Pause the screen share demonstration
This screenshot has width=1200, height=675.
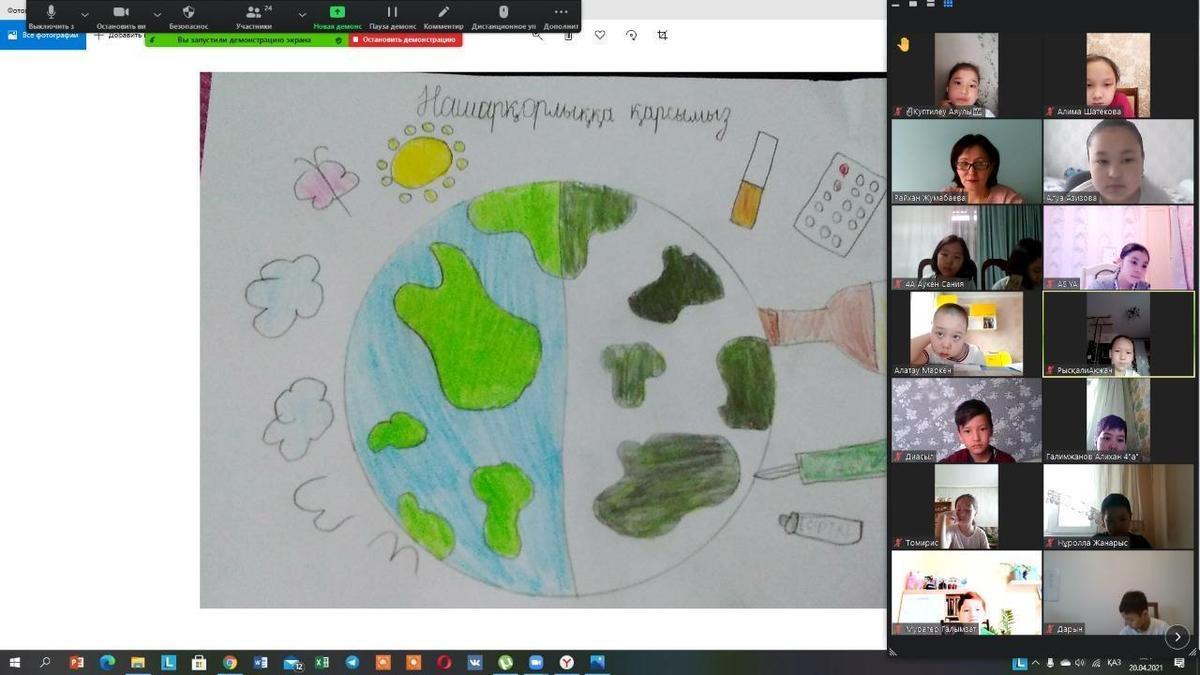(x=392, y=13)
